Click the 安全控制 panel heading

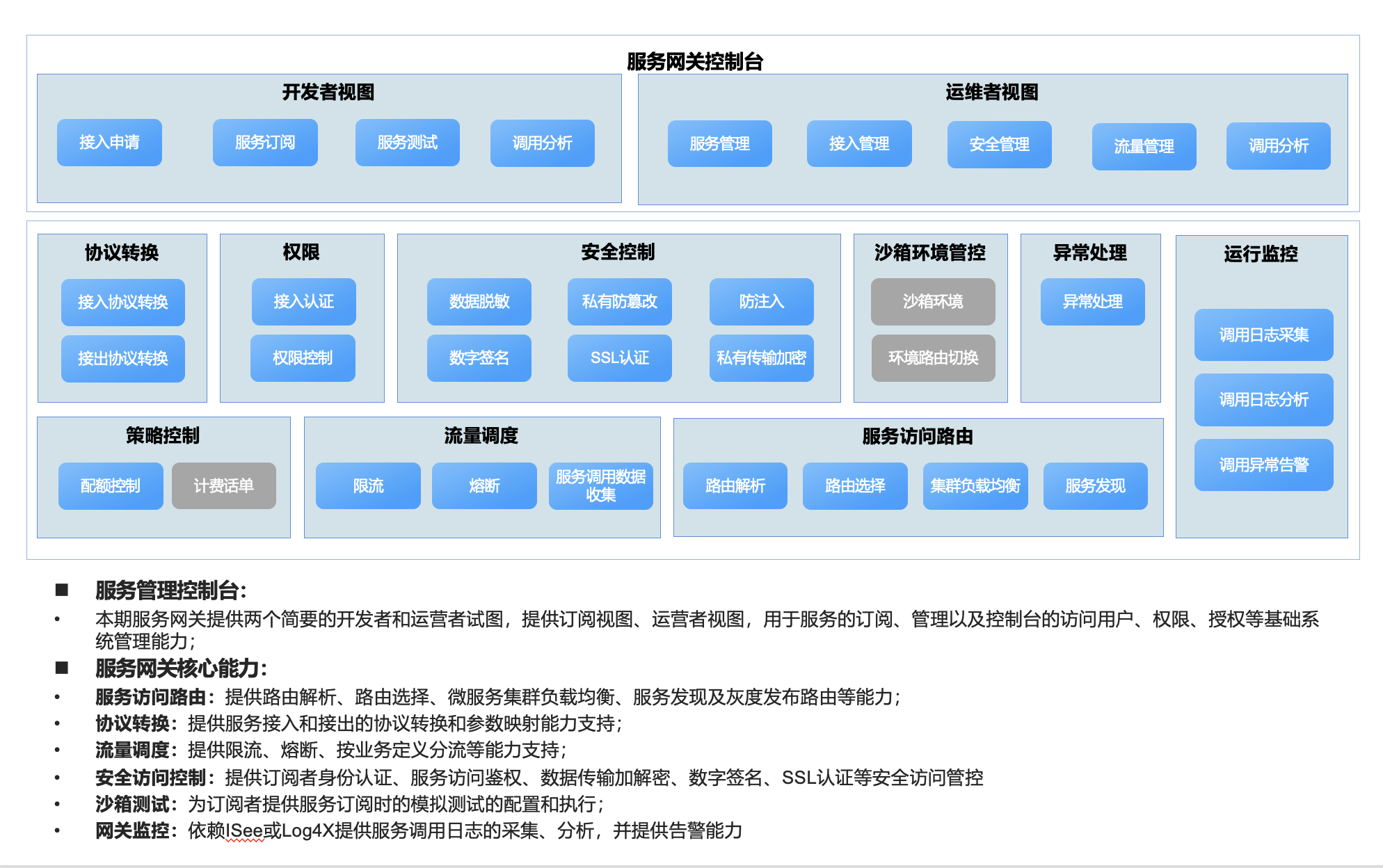click(x=618, y=252)
